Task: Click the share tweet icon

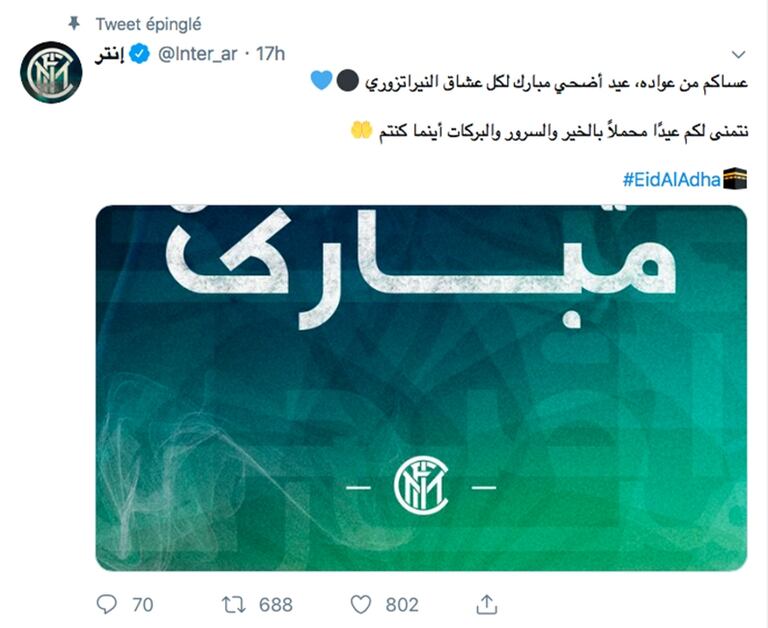Action: click(x=487, y=604)
